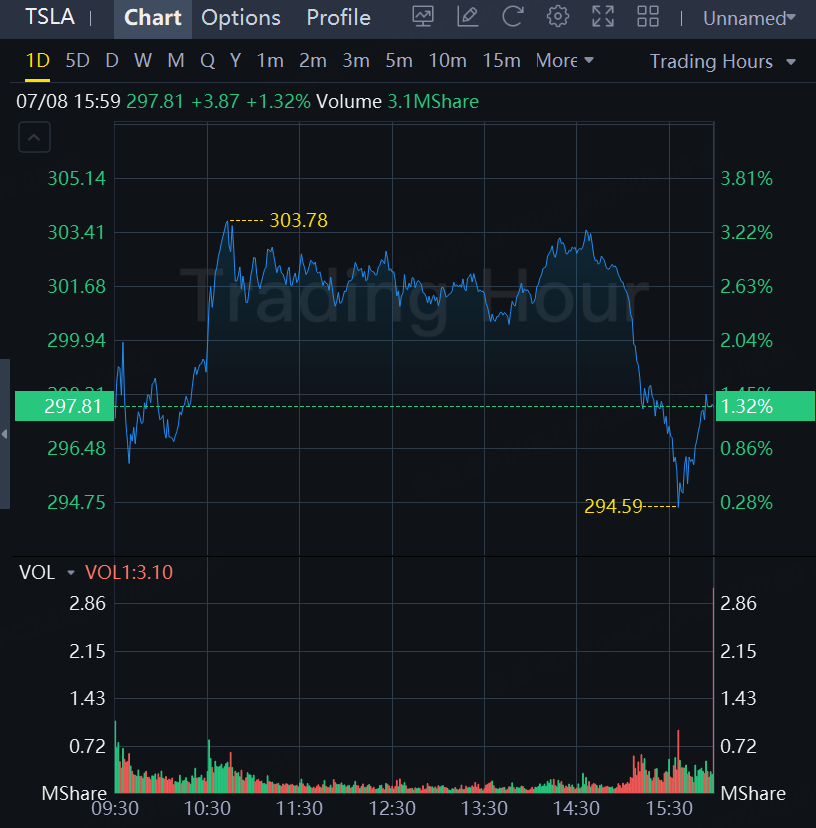Select the daily D timeframe

111,61
